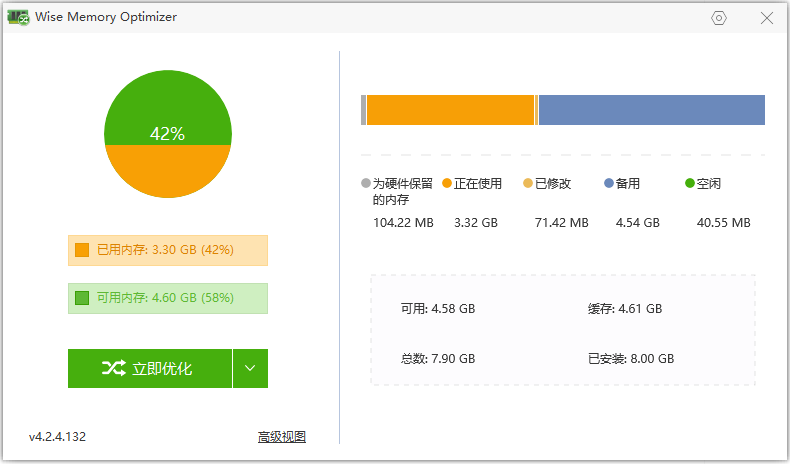790x464 pixels.
Task: Click the 42% memory usage pie chart
Action: (168, 134)
